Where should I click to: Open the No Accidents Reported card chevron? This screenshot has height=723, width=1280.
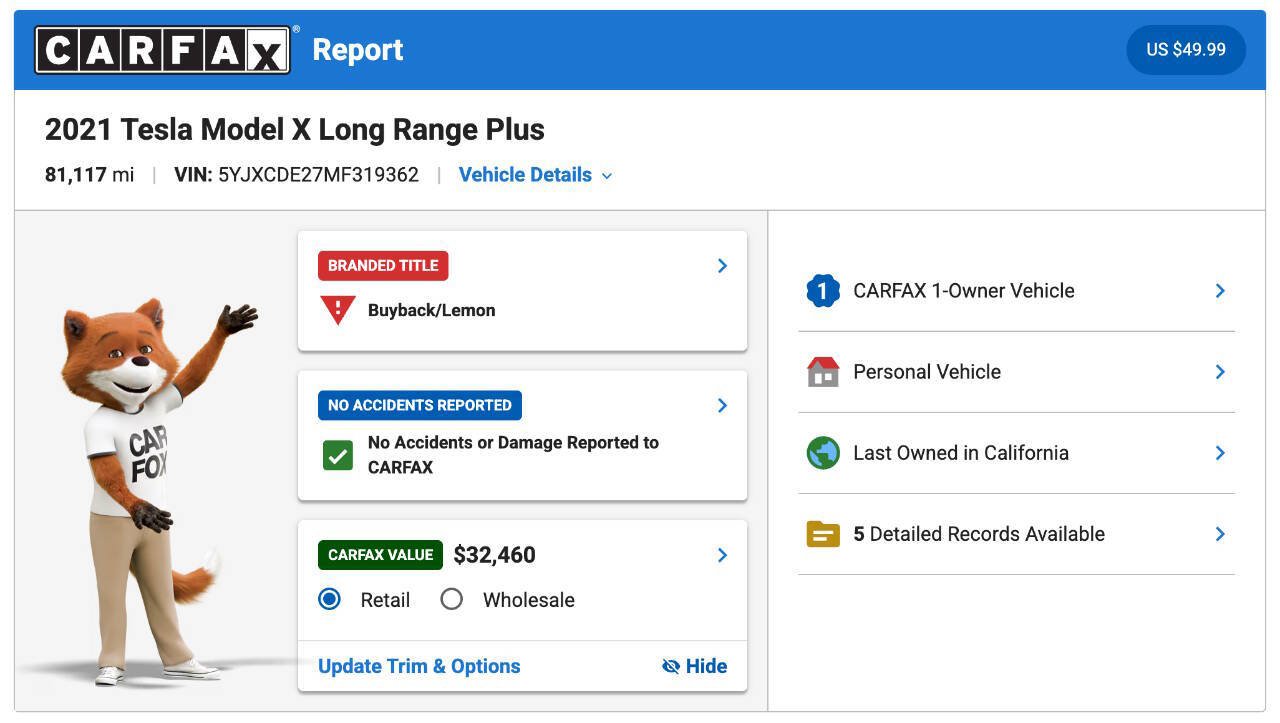pyautogui.click(x=722, y=406)
